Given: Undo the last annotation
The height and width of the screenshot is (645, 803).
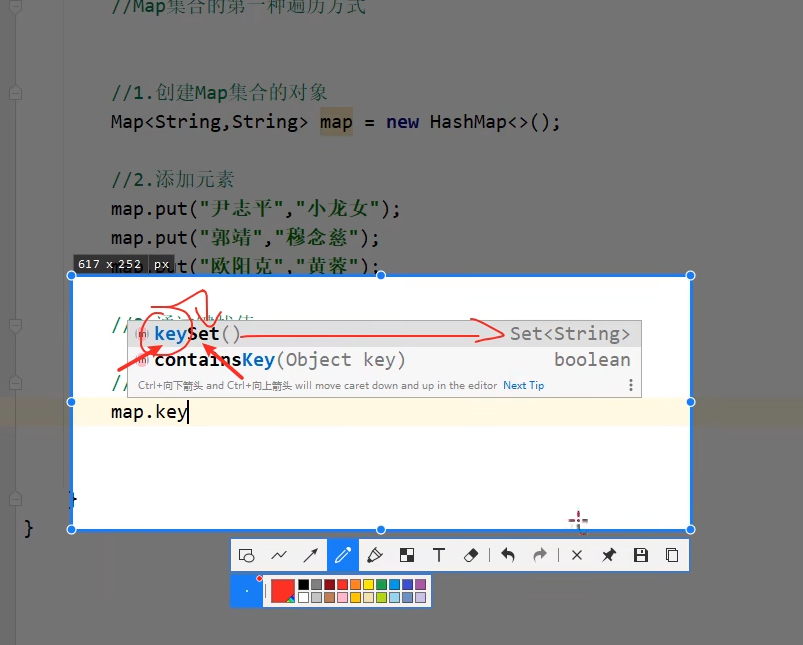Looking at the screenshot, I should click(508, 555).
